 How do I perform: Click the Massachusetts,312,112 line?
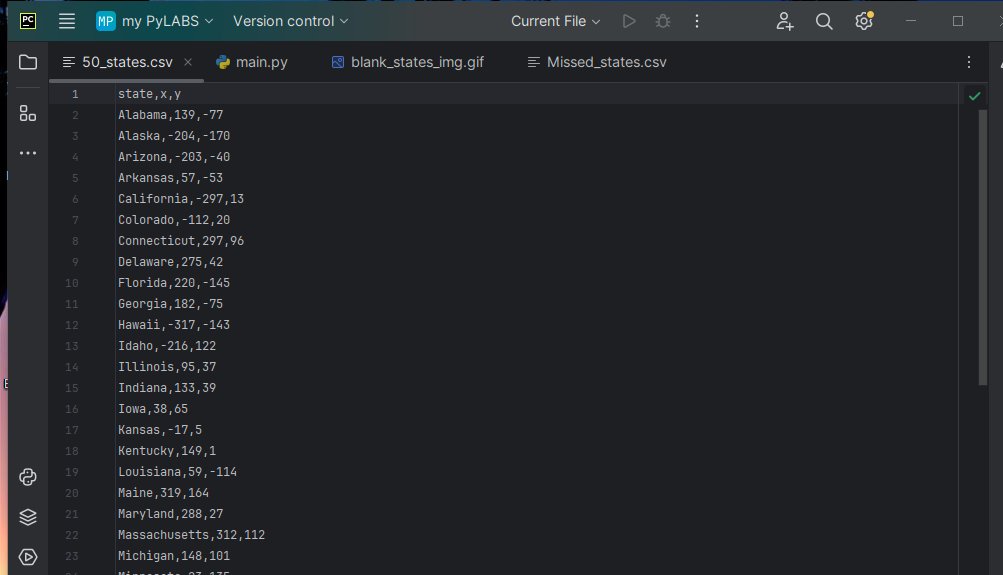(191, 535)
